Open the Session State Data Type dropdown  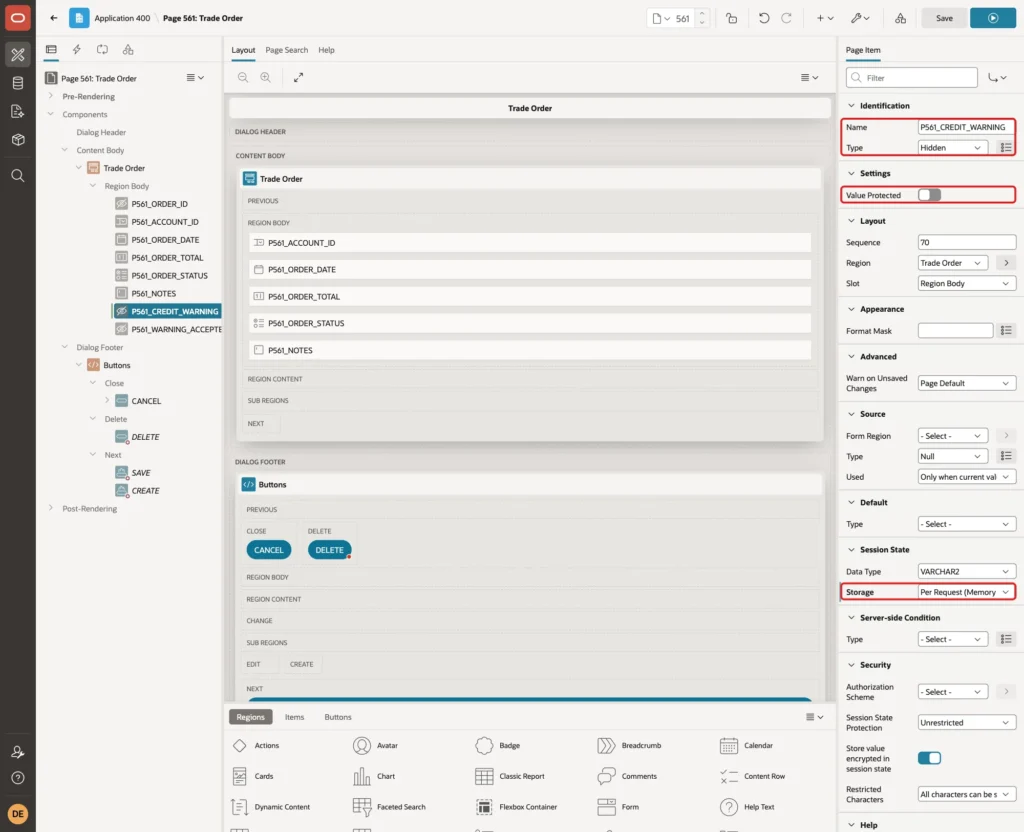tap(967, 571)
